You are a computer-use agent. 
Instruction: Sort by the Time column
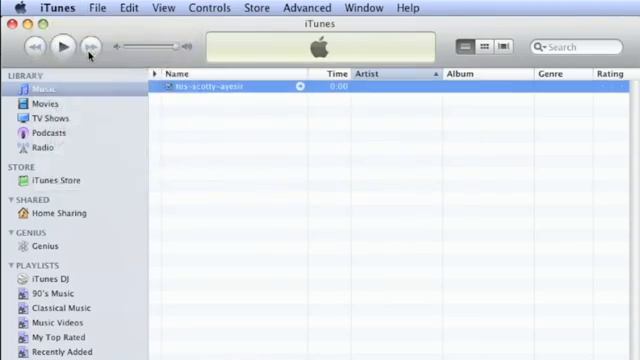tap(329, 74)
